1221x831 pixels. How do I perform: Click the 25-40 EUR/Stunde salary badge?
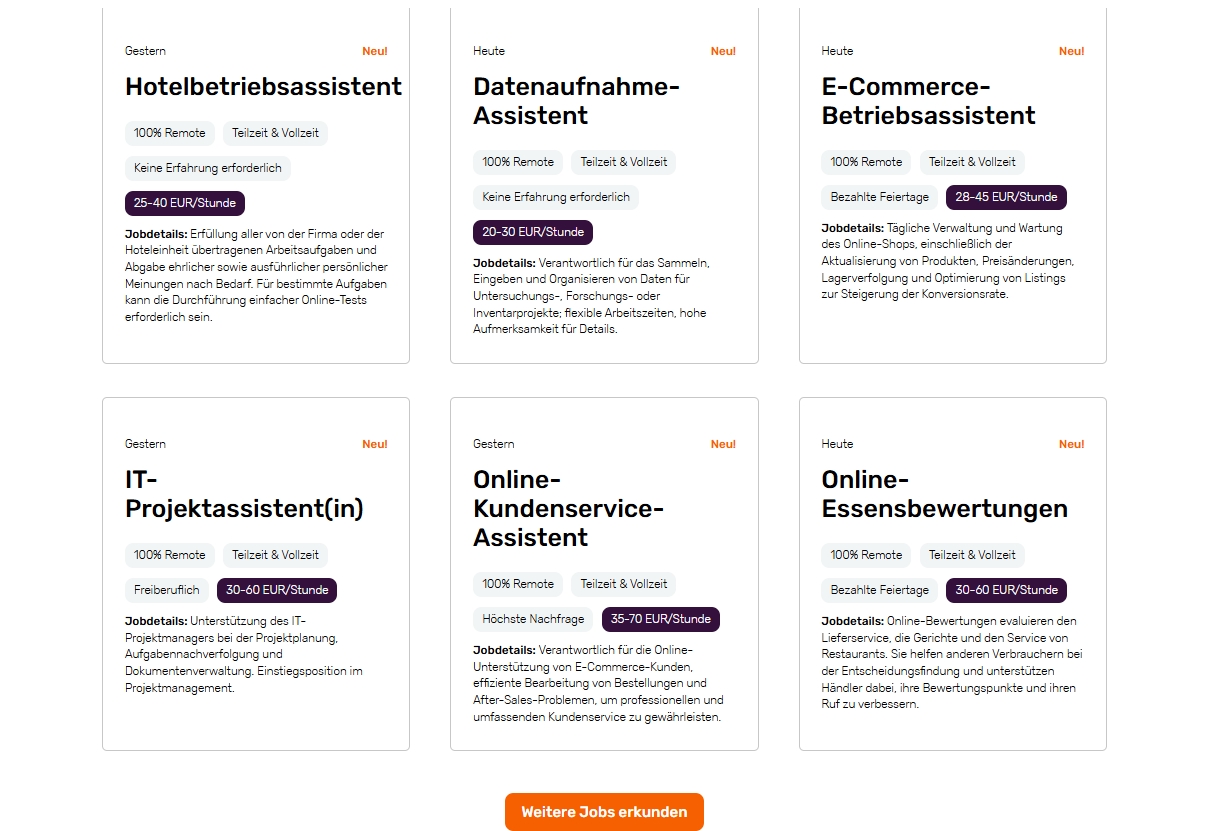[185, 203]
